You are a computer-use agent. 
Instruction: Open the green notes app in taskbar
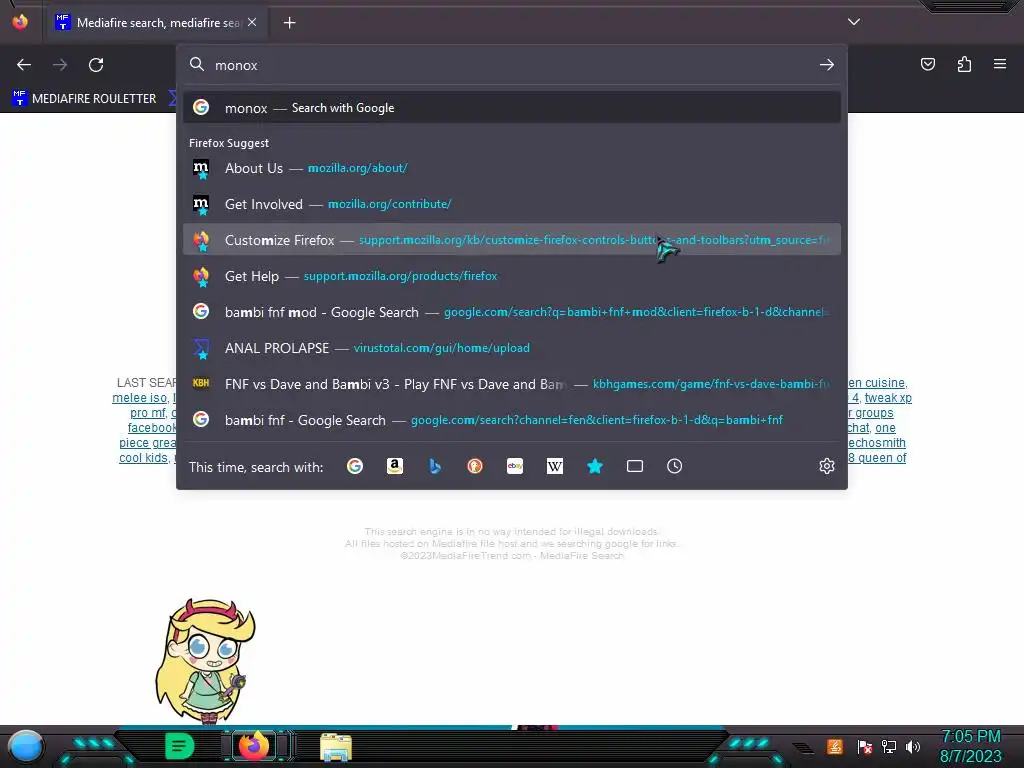(180, 746)
